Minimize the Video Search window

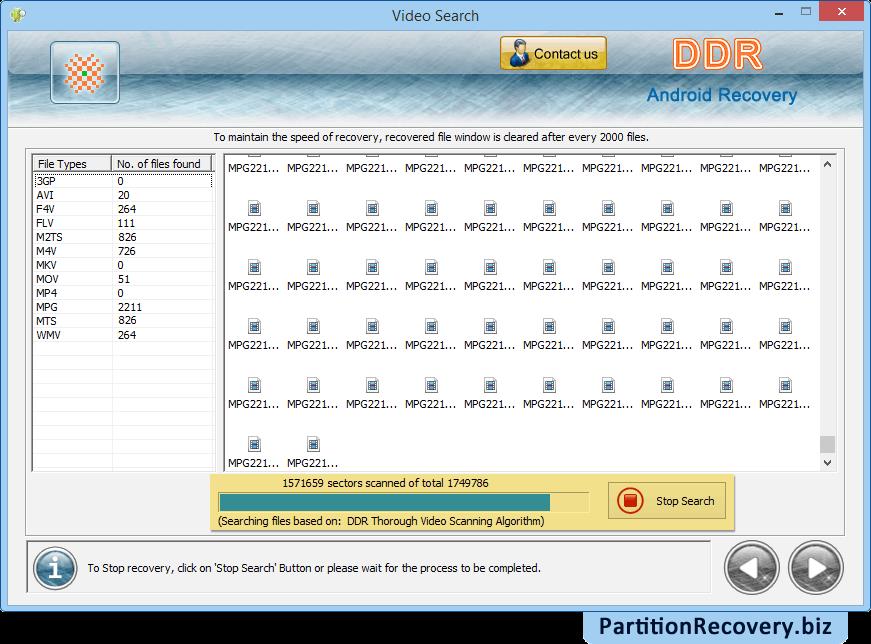(x=779, y=12)
